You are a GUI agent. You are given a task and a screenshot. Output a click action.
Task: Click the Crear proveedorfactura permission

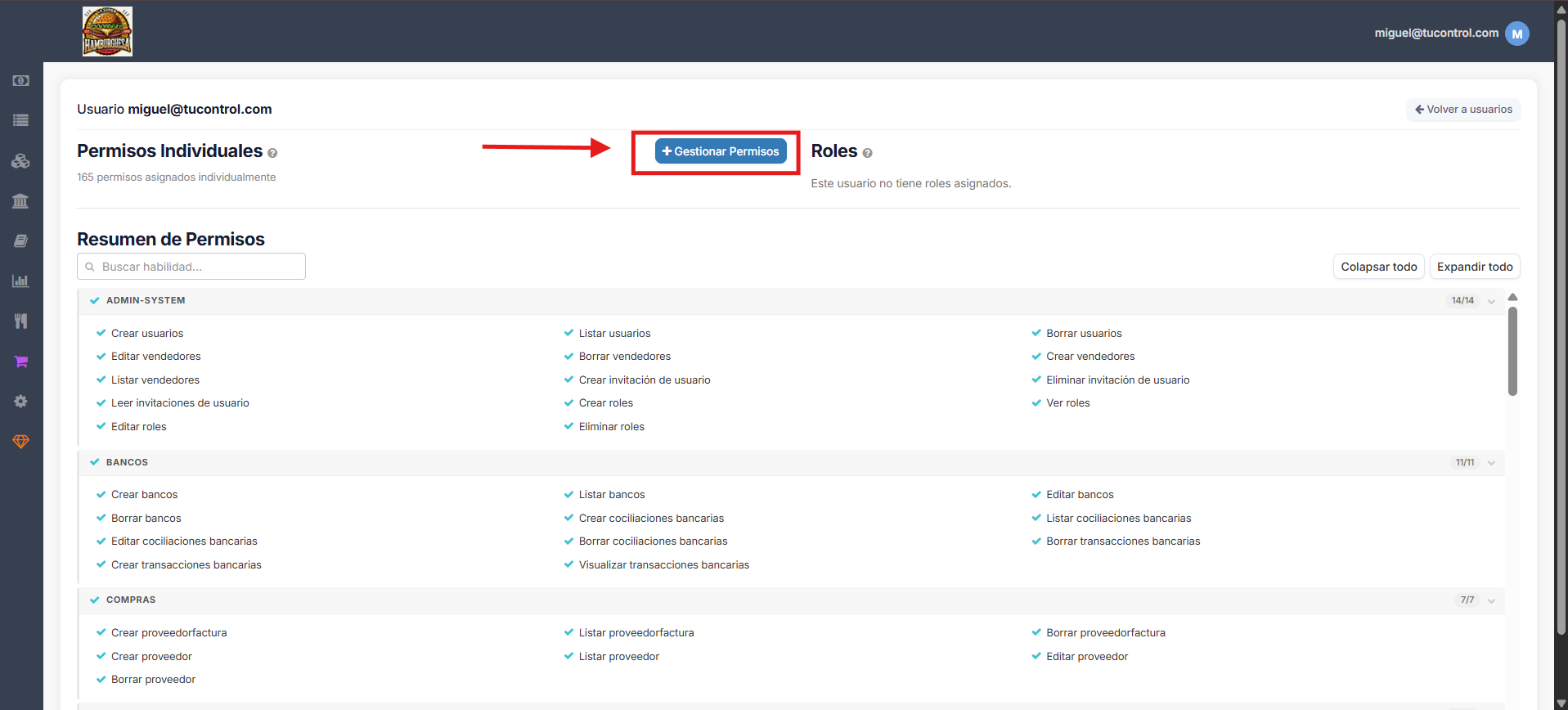tap(168, 632)
